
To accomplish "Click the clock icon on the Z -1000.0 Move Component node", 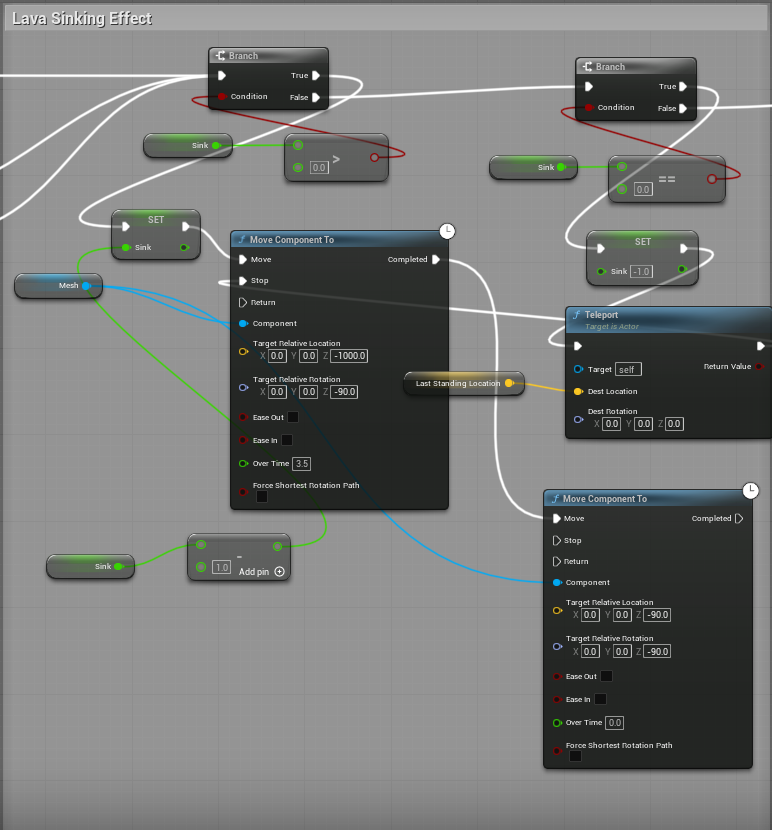I will [447, 231].
